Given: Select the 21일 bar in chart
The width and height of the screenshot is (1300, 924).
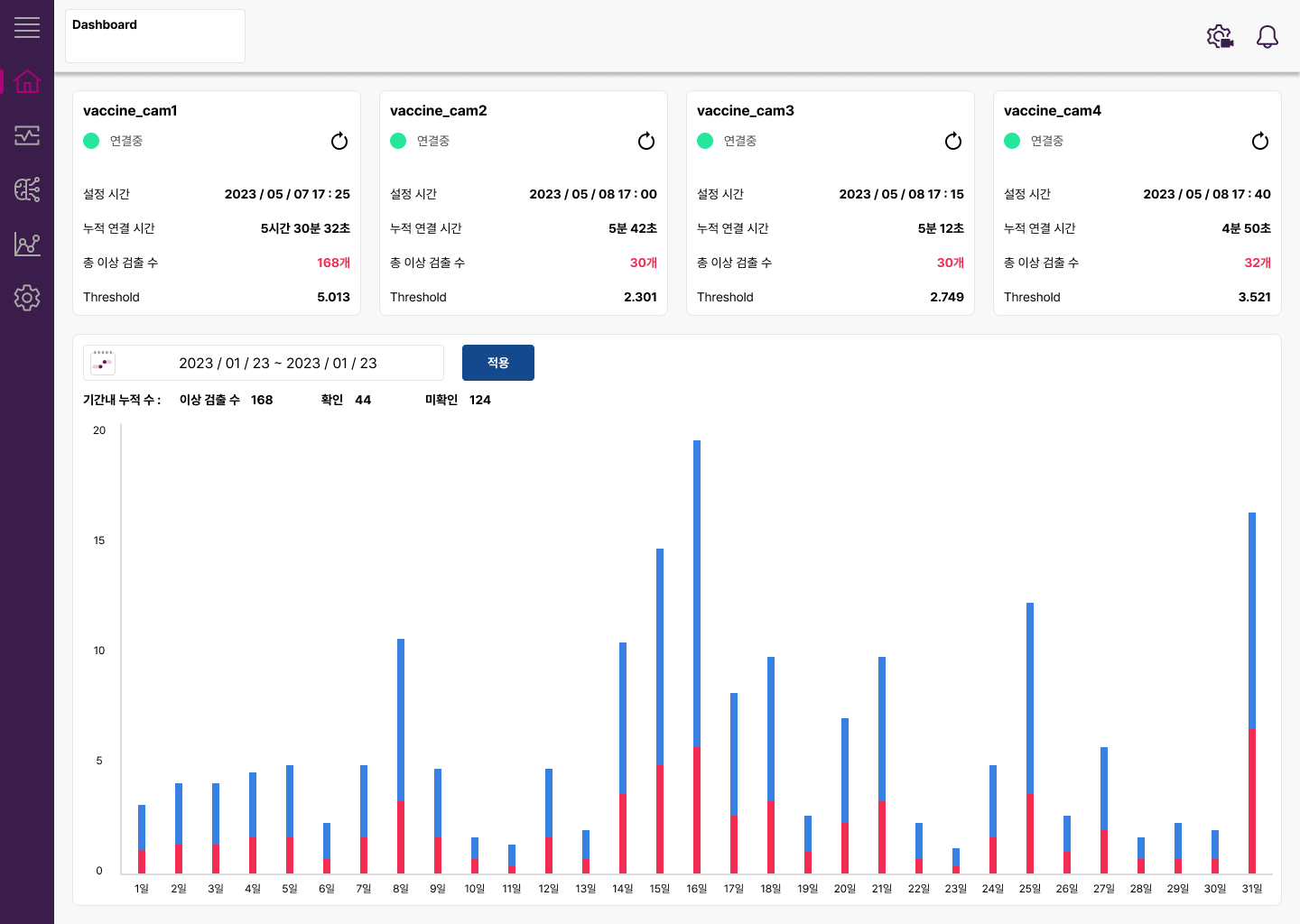Looking at the screenshot, I should pos(882,765).
